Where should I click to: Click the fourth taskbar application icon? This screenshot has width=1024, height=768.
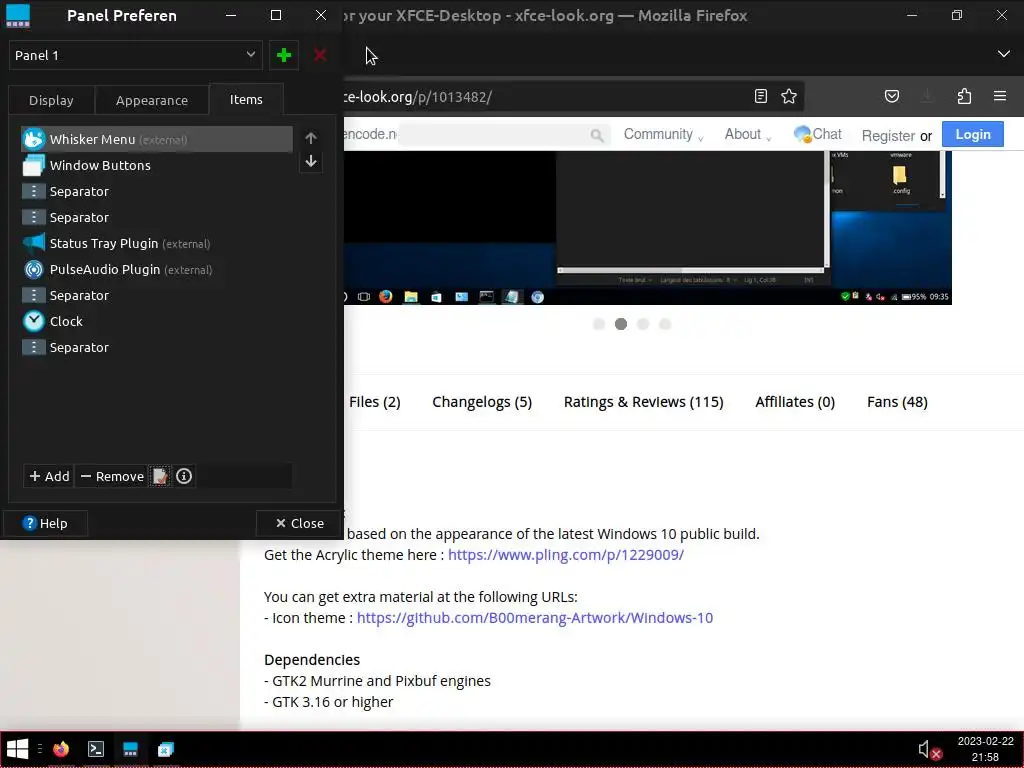pyautogui.click(x=166, y=749)
